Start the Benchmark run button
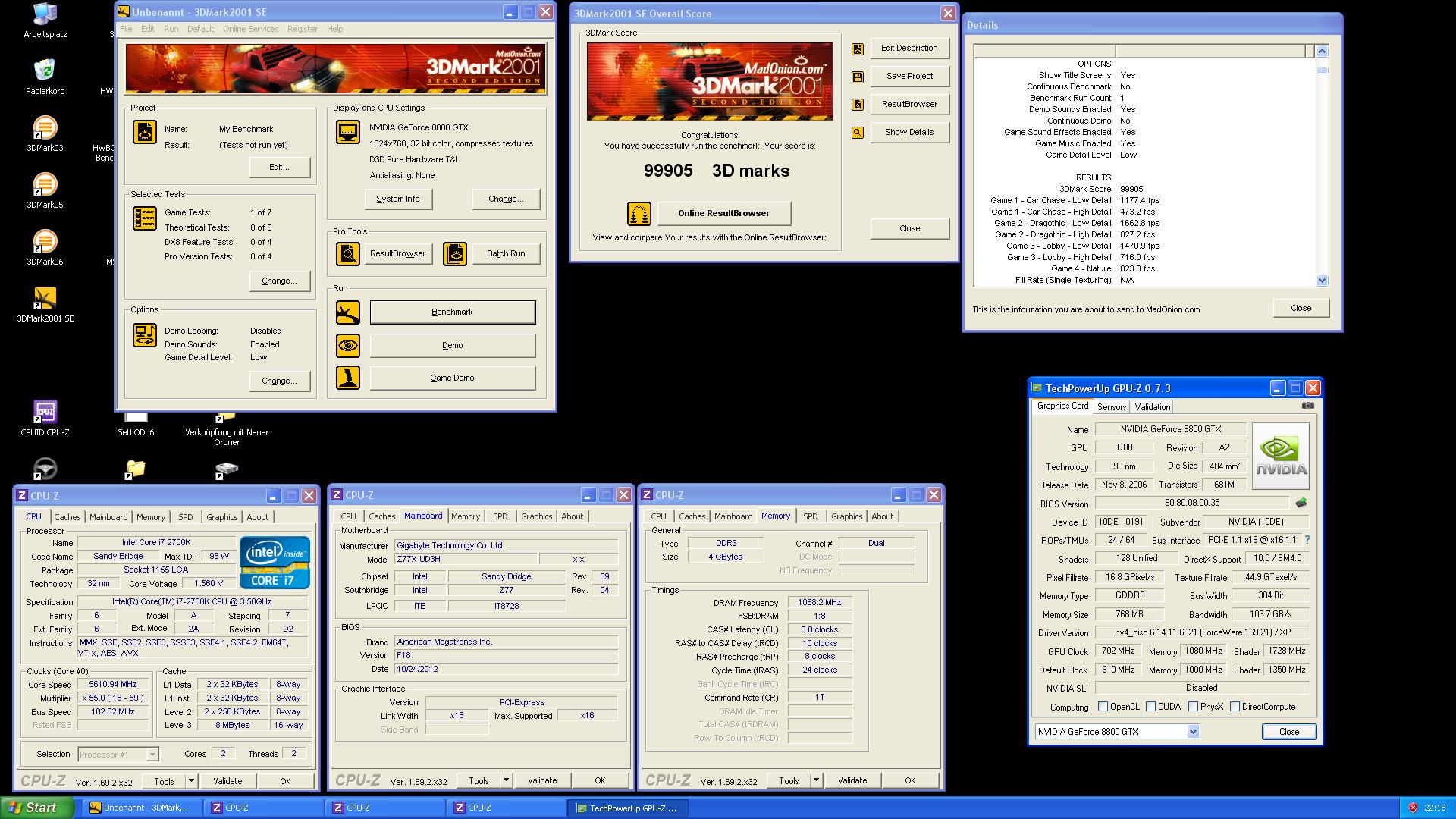This screenshot has width=1456, height=819. coord(452,312)
